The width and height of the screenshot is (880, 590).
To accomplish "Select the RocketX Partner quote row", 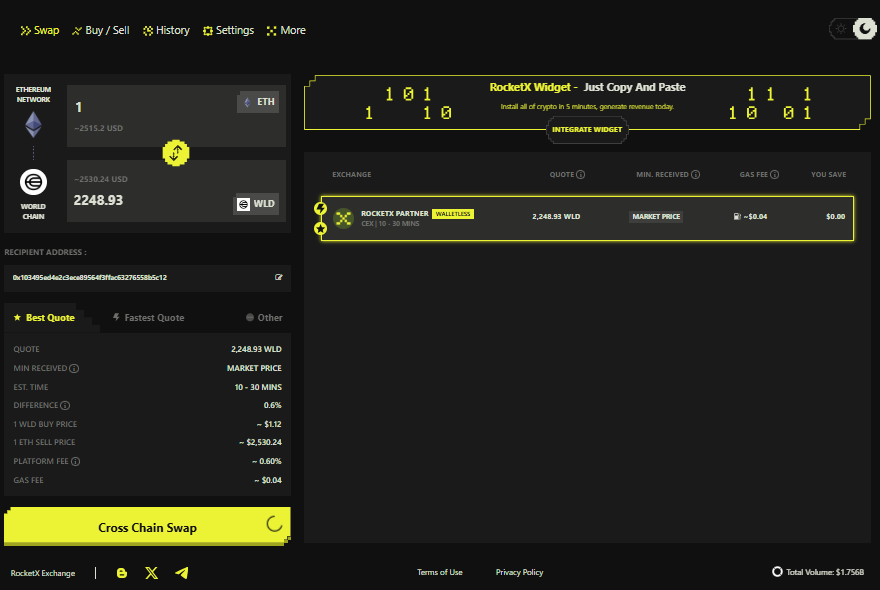I will (587, 218).
